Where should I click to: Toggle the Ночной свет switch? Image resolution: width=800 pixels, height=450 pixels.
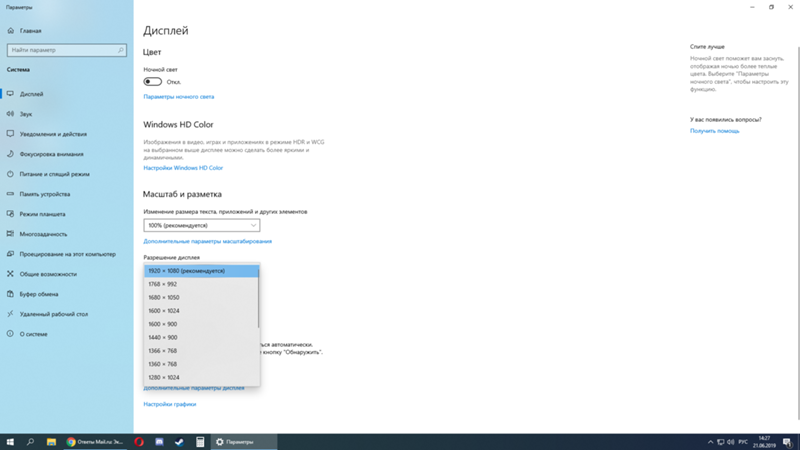click(x=153, y=82)
